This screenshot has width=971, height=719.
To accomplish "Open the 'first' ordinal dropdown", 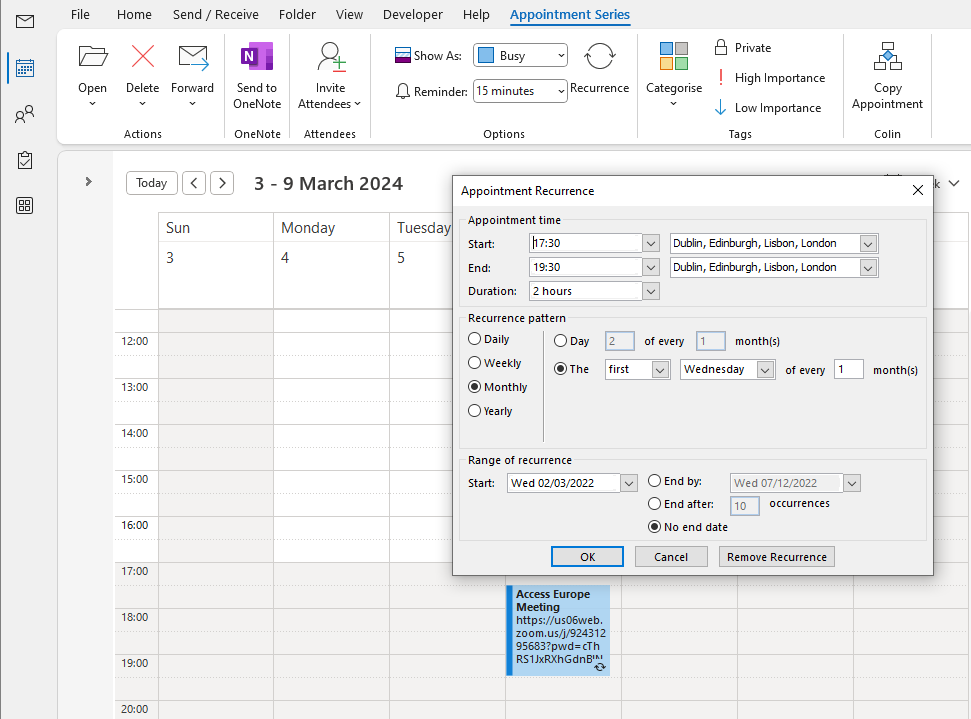I will click(661, 370).
